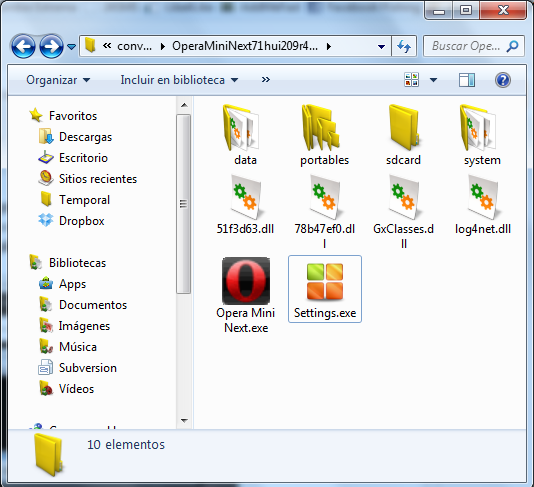
Task: Open the view options dropdown arrow
Action: [433, 80]
